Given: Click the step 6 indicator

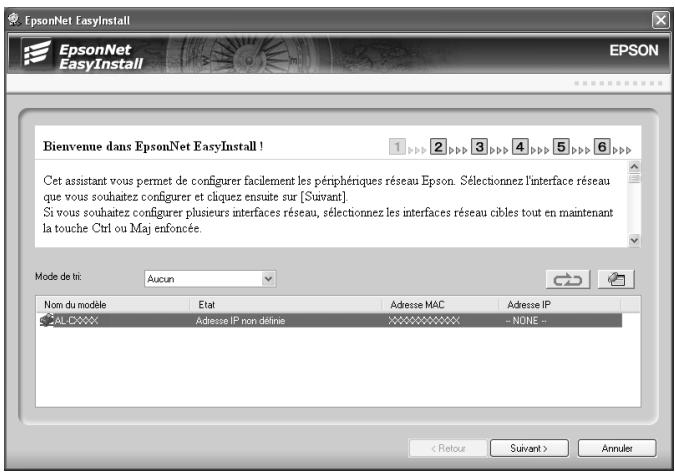Looking at the screenshot, I should tap(602, 147).
